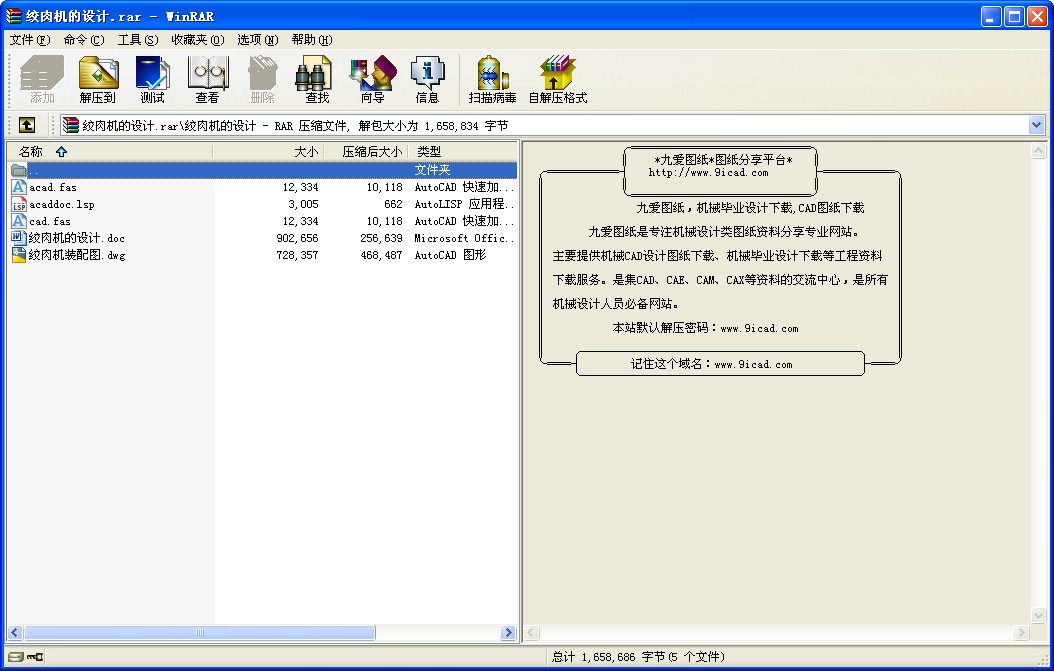Minimize the WinRAR window
Image resolution: width=1054 pixels, height=671 pixels.
coord(991,16)
